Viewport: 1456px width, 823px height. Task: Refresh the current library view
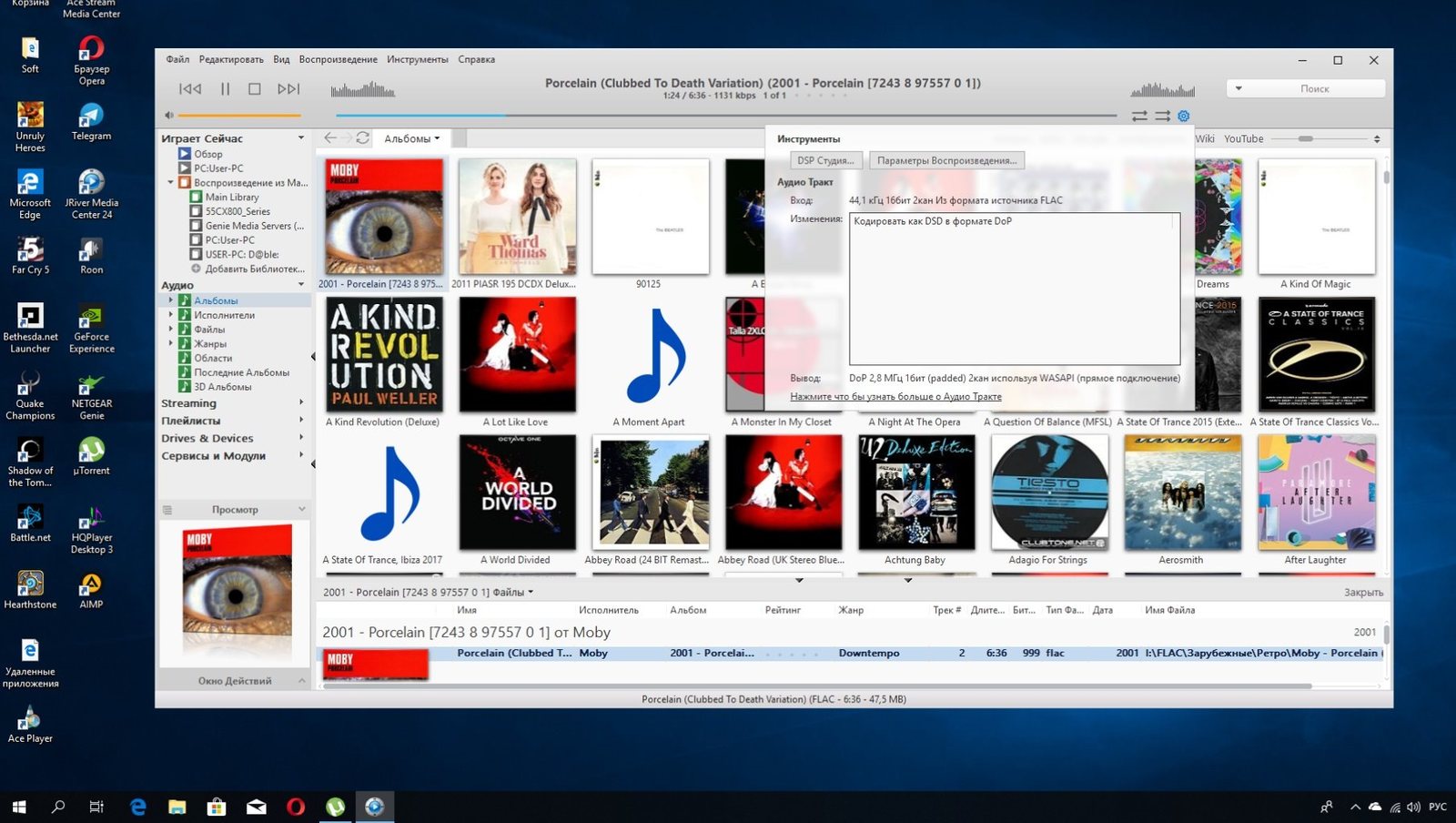tap(362, 138)
